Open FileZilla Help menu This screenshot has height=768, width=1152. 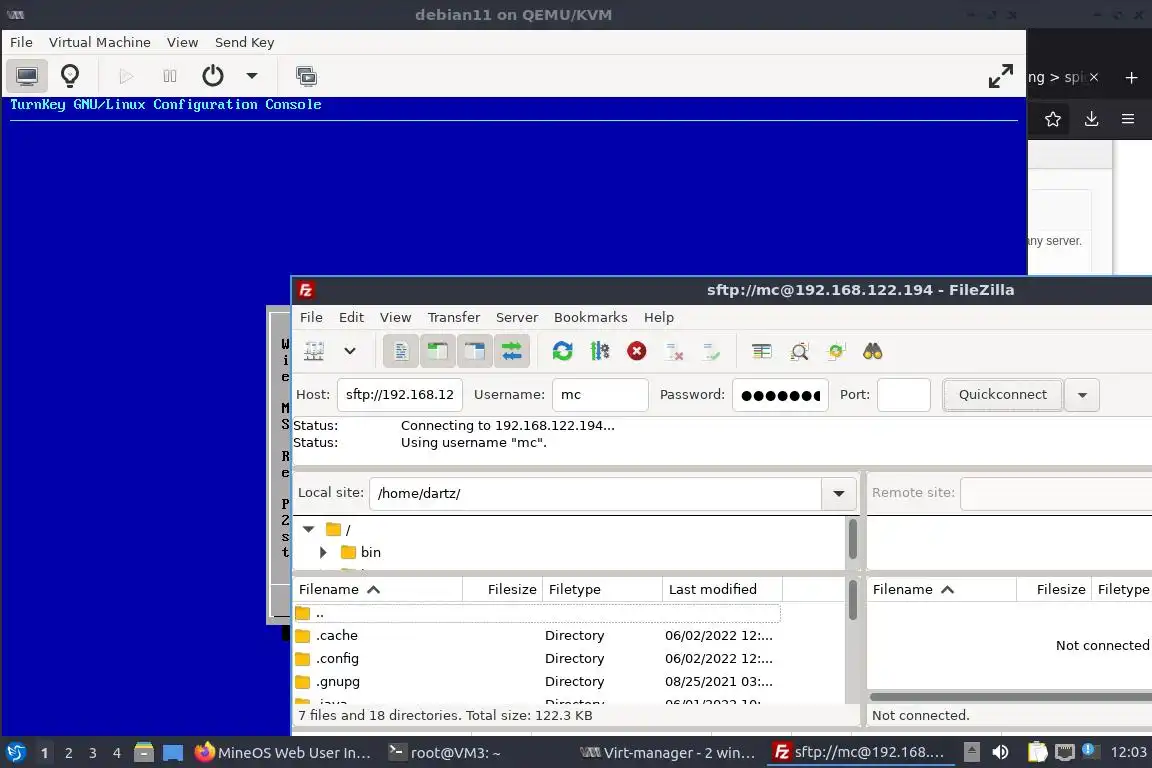coord(659,317)
